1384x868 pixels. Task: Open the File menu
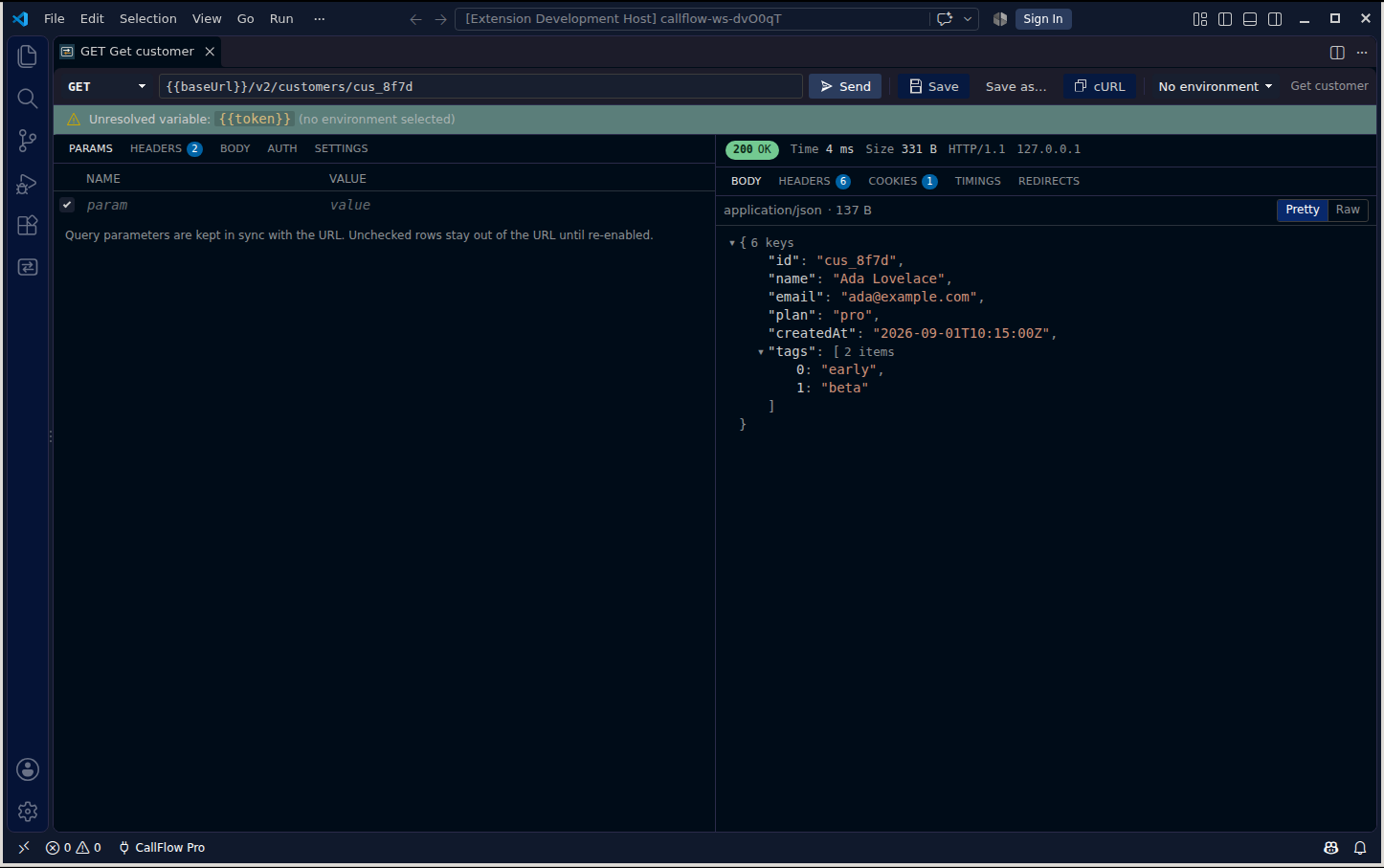(55, 19)
